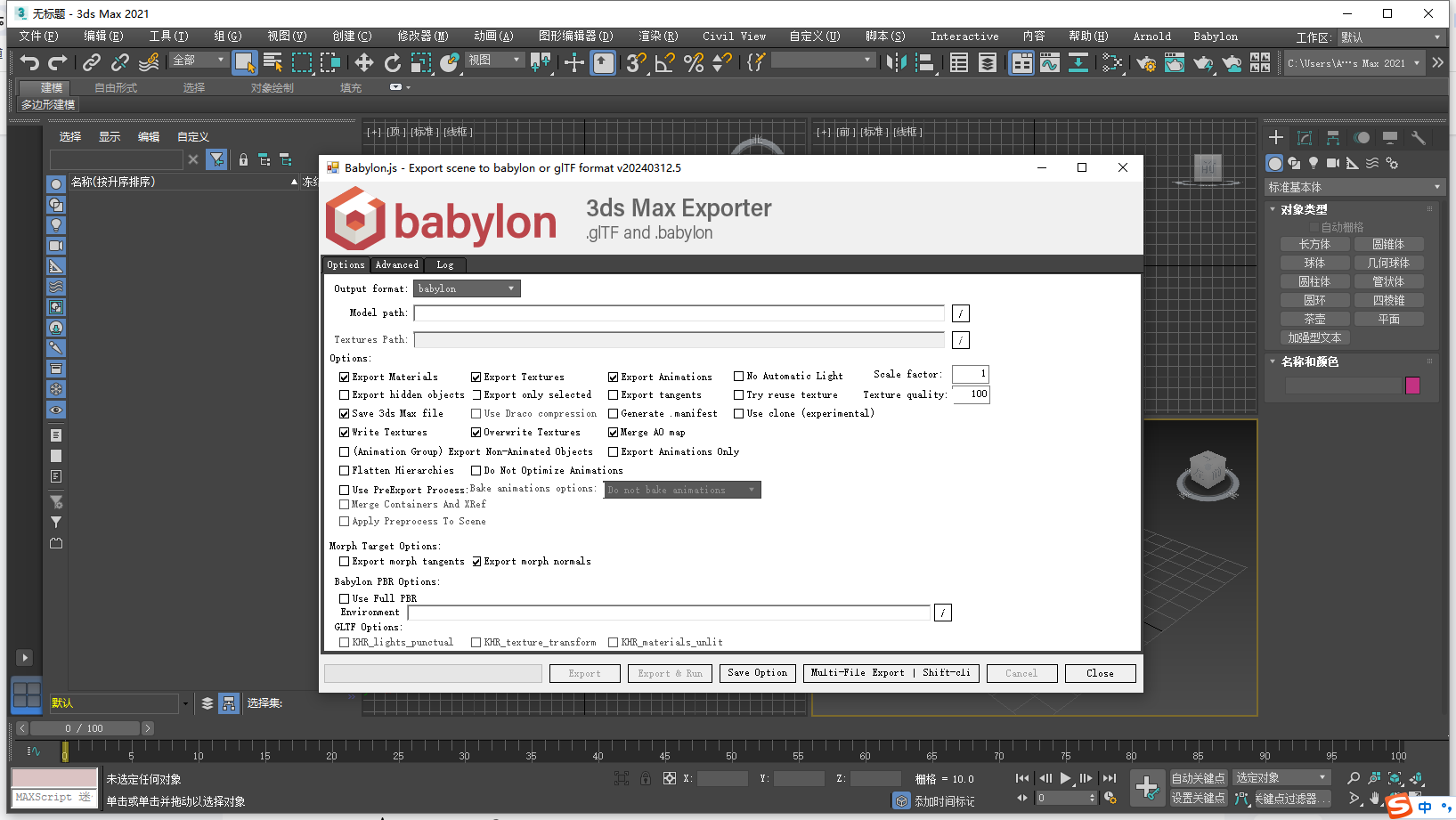The width and height of the screenshot is (1456, 820).
Task: Show the Lights category in Create panel
Action: pos(1314,164)
